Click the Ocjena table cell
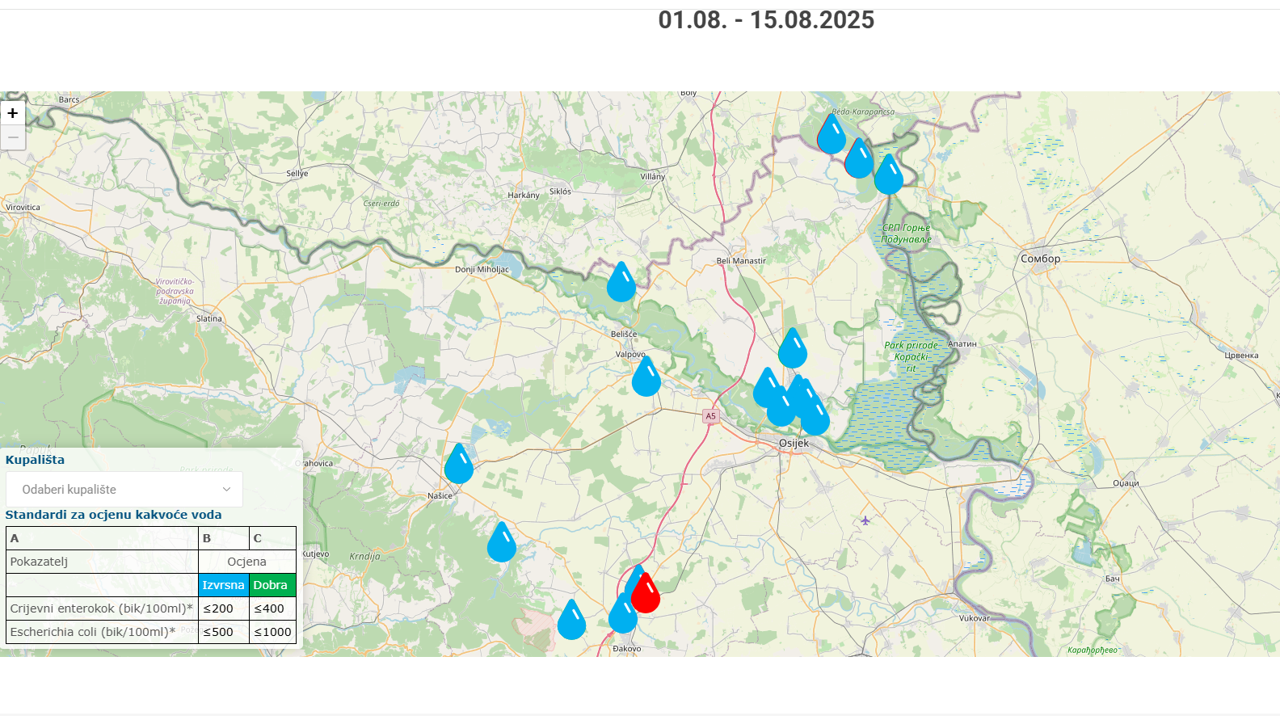This screenshot has height=720, width=1280. [x=247, y=562]
